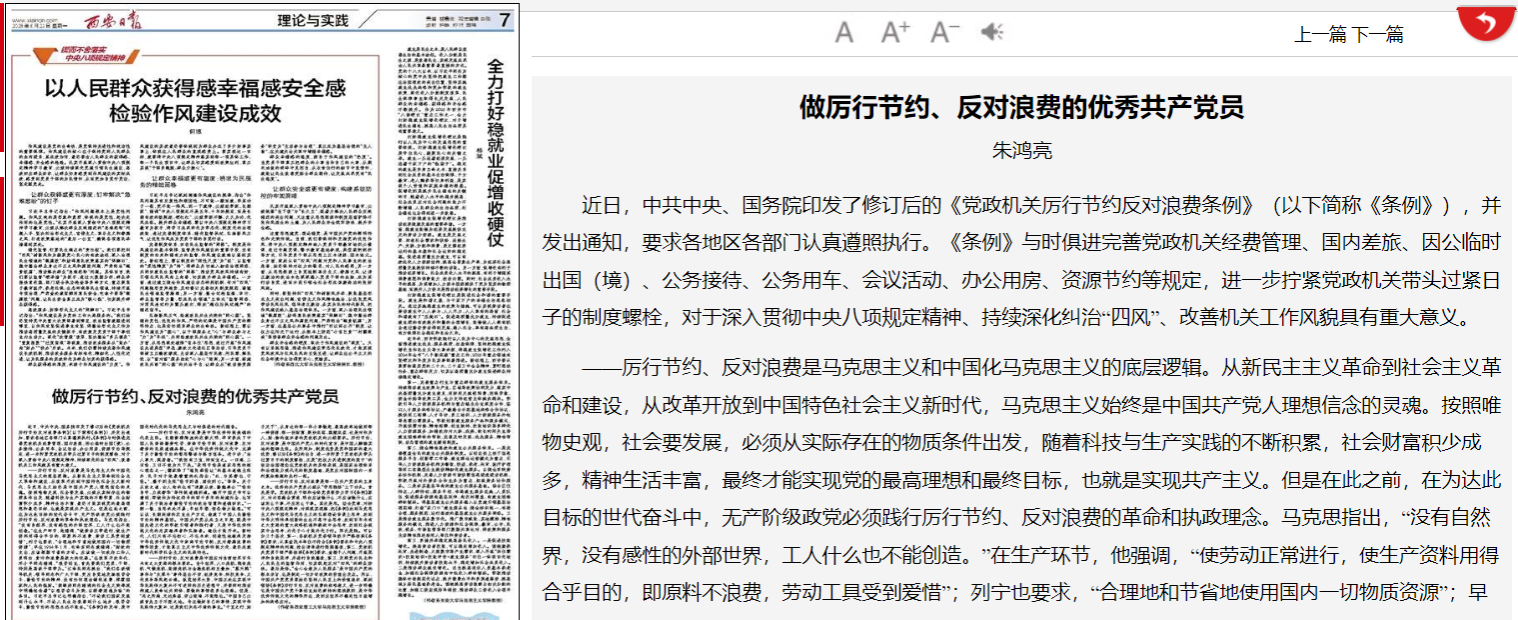Click the page number 7 in the header

click(506, 20)
